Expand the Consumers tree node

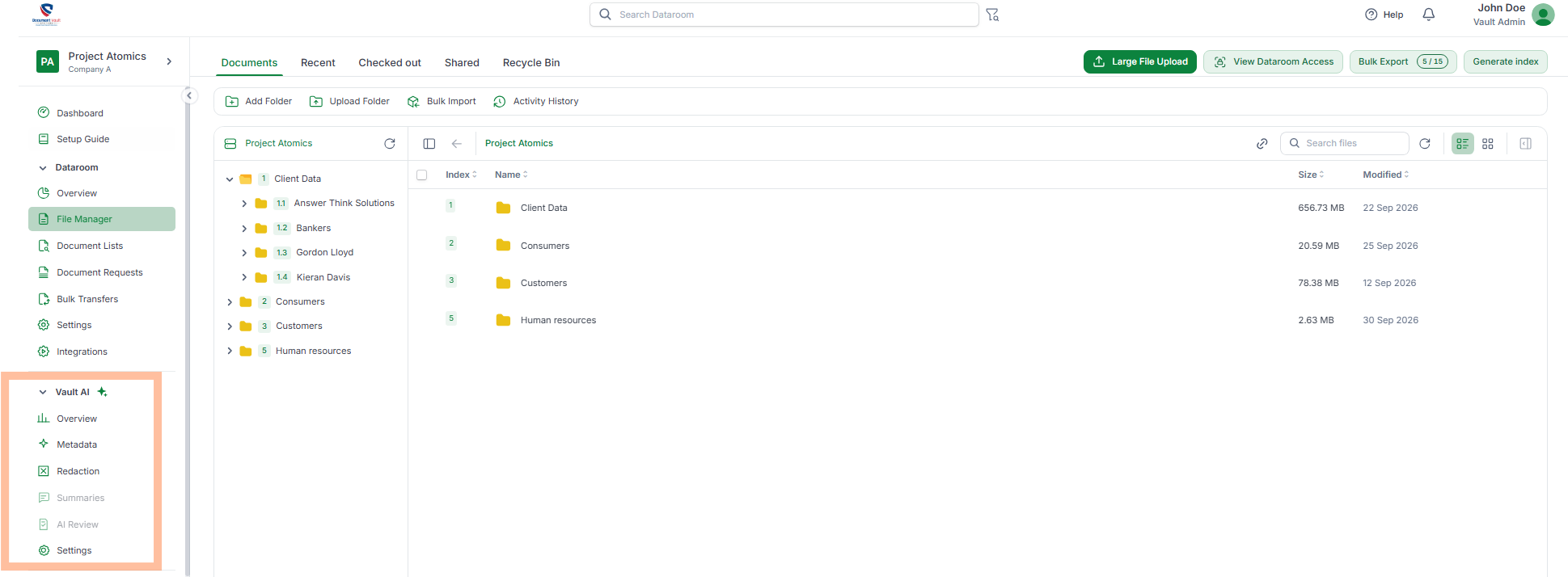tap(230, 302)
